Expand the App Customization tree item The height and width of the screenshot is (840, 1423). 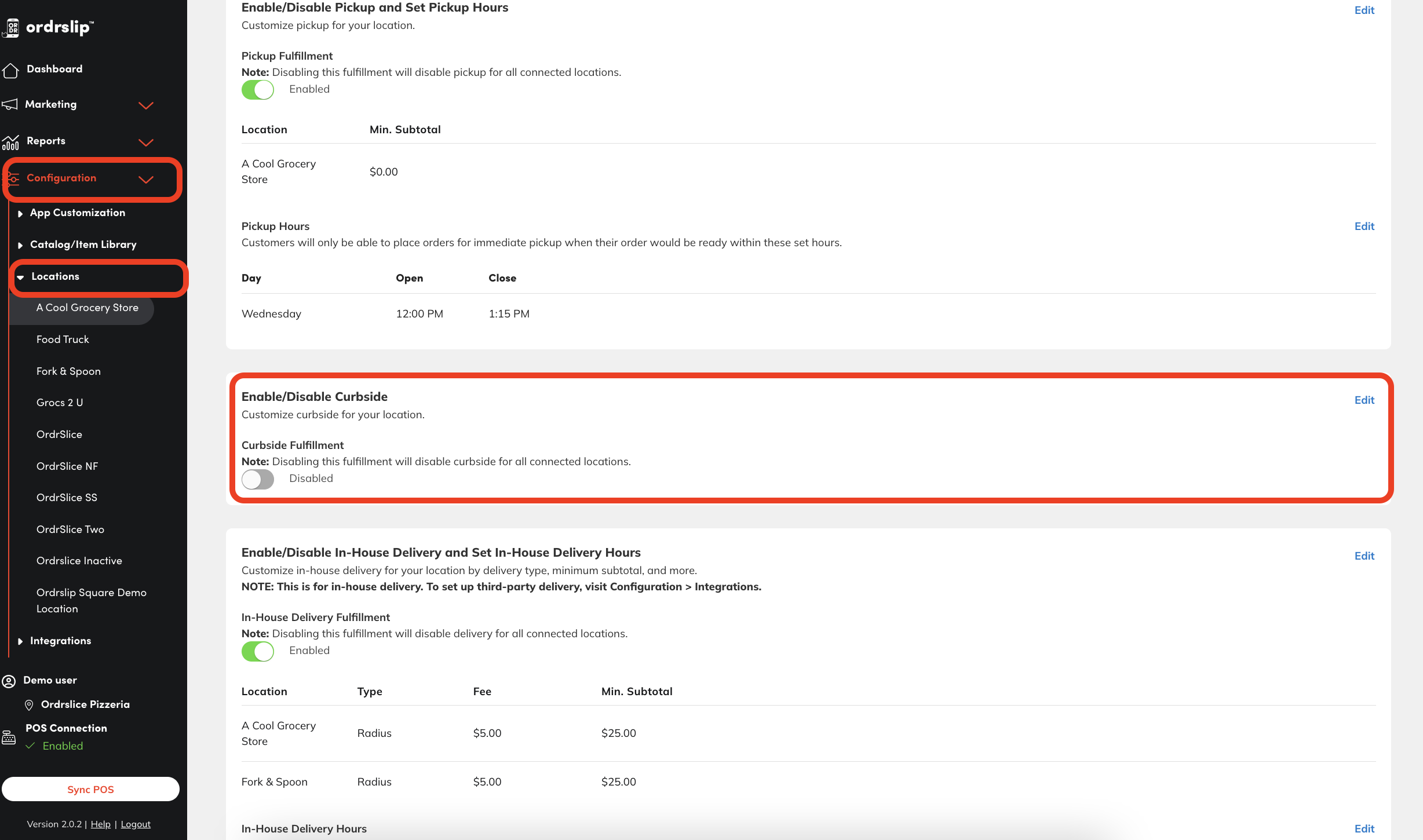(x=20, y=214)
